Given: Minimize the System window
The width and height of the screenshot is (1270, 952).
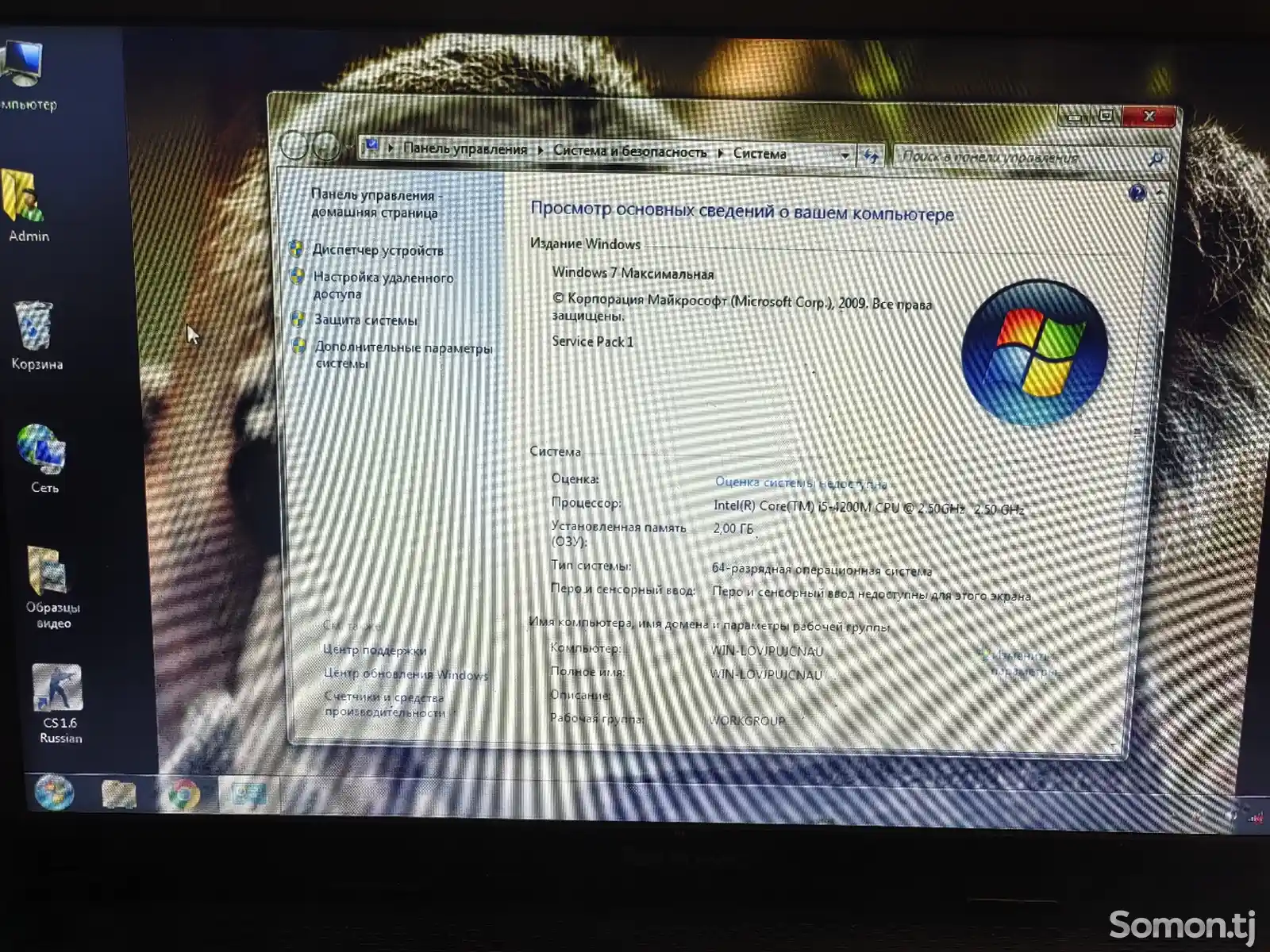Looking at the screenshot, I should pyautogui.click(x=1075, y=117).
